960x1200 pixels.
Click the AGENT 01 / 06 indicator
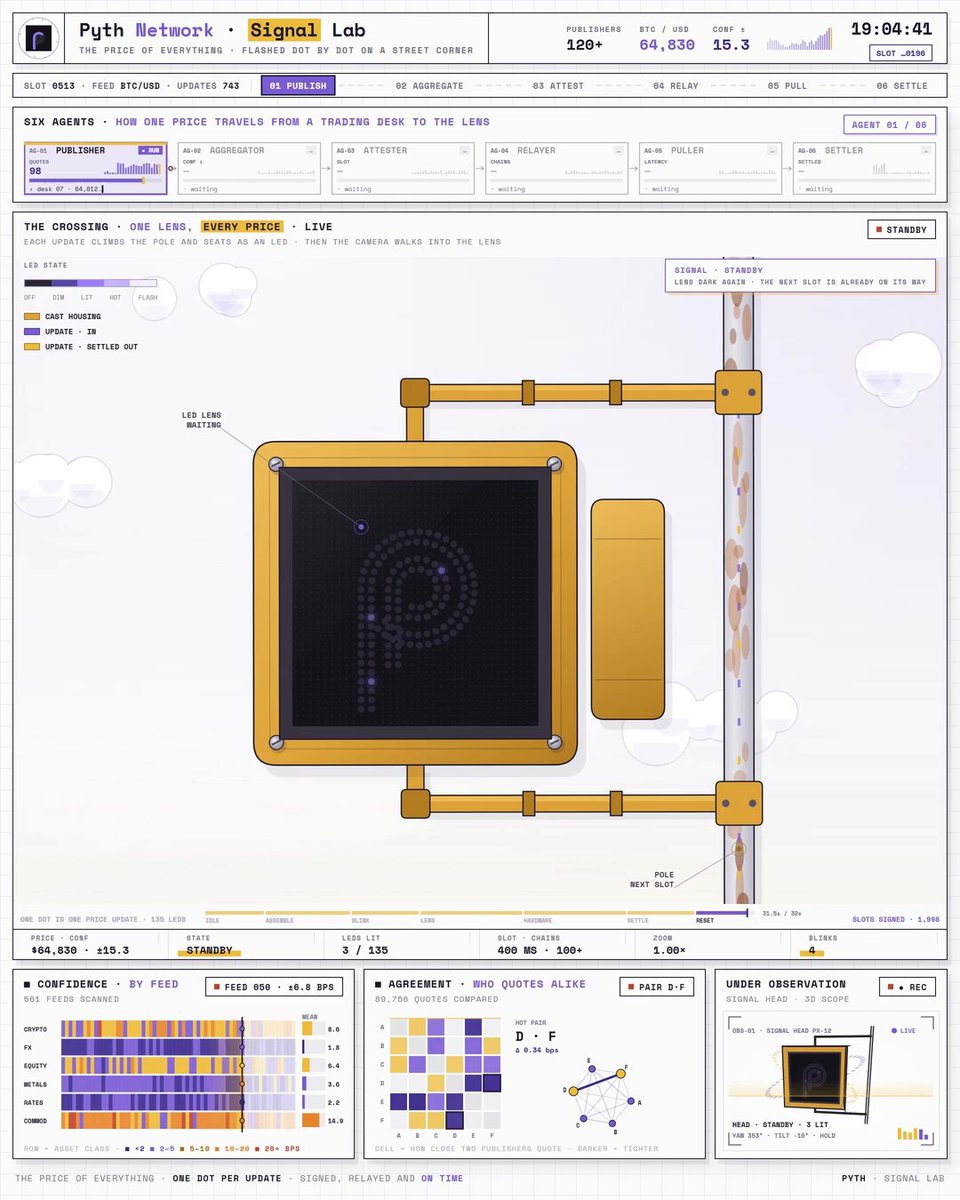[x=890, y=125]
